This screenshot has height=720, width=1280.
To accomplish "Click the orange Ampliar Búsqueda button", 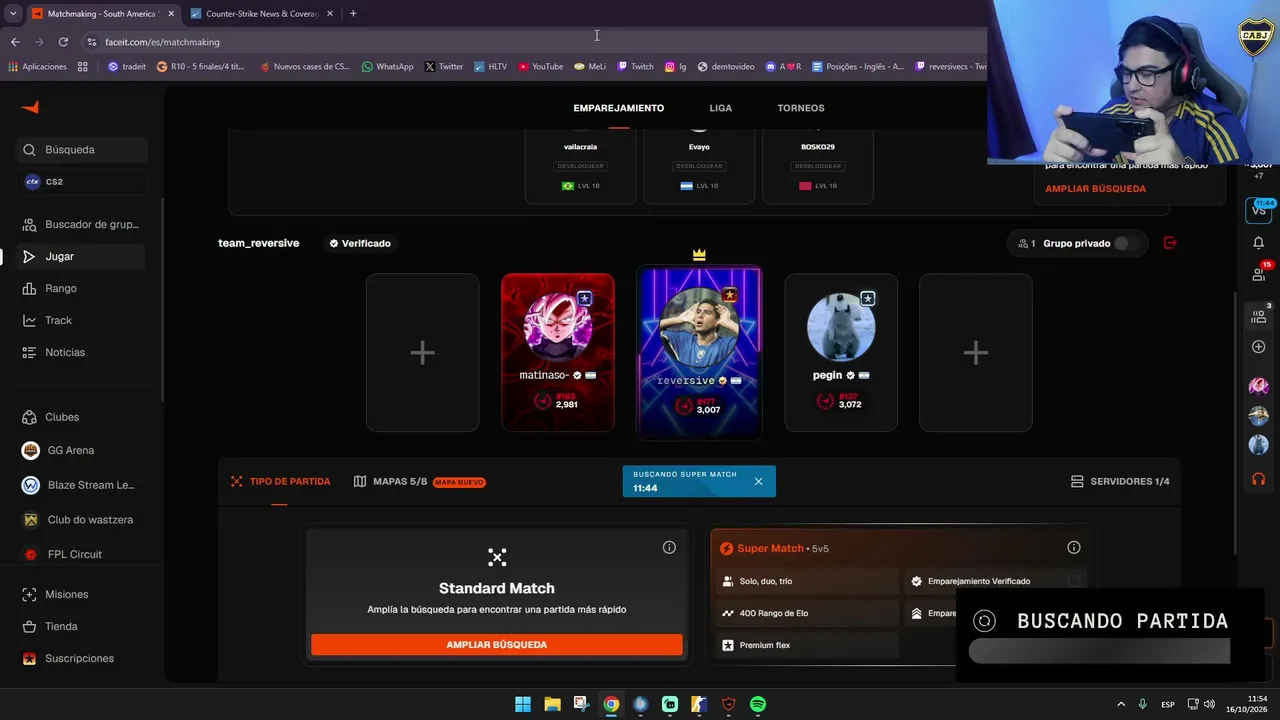I will click(x=497, y=645).
